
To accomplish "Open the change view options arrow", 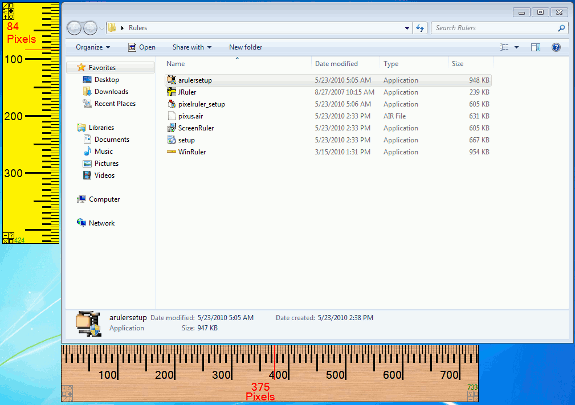I will coord(517,47).
